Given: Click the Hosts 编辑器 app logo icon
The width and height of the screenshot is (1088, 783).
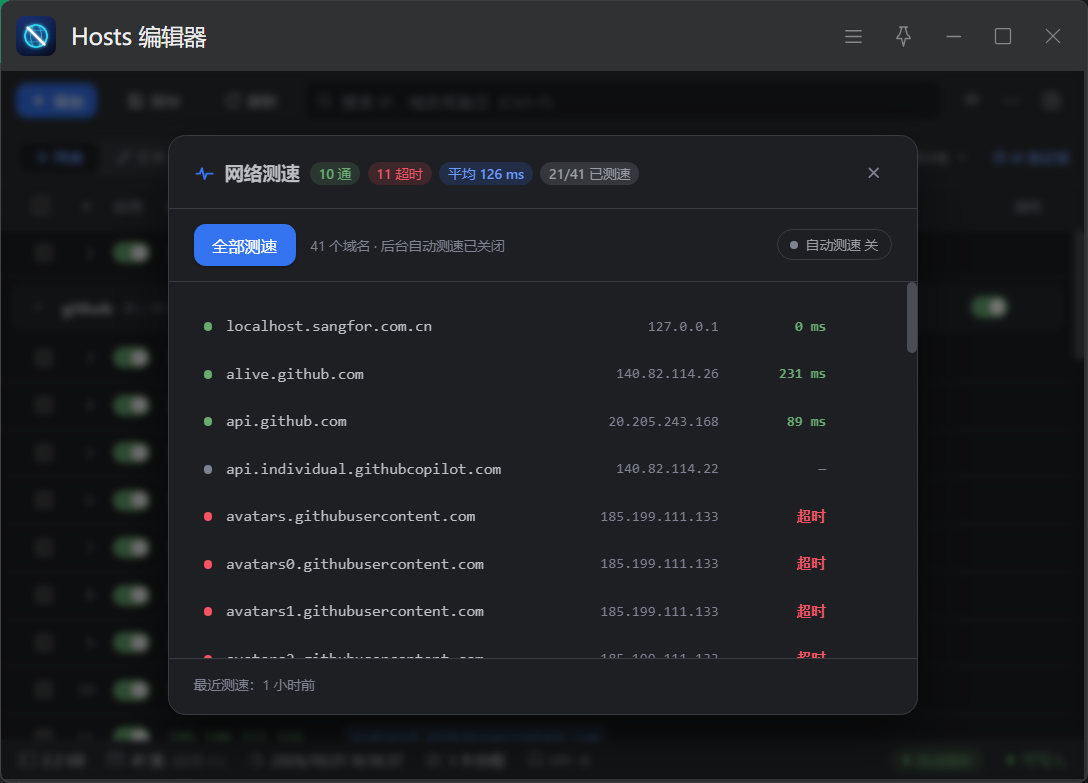Looking at the screenshot, I should click(x=36, y=36).
